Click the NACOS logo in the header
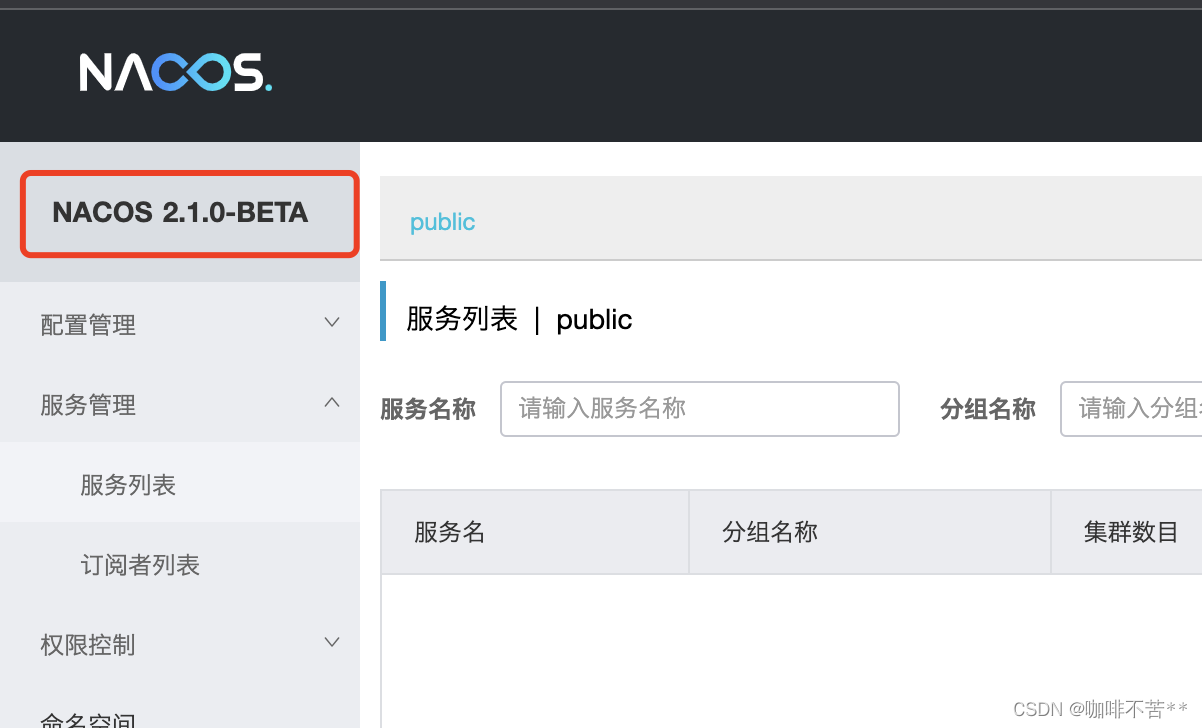 tap(176, 73)
